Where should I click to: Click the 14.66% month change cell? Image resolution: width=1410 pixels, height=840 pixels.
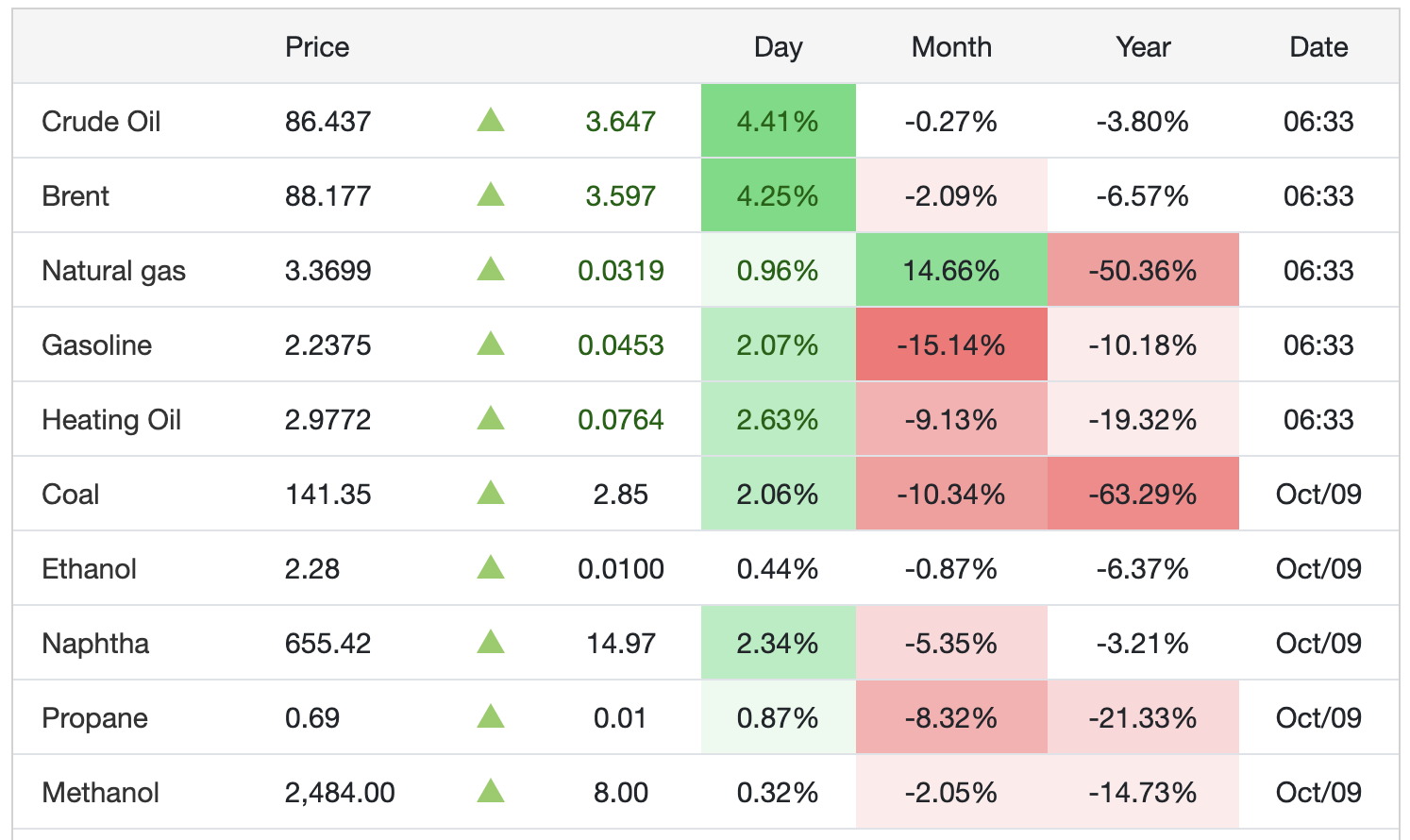[x=951, y=270]
